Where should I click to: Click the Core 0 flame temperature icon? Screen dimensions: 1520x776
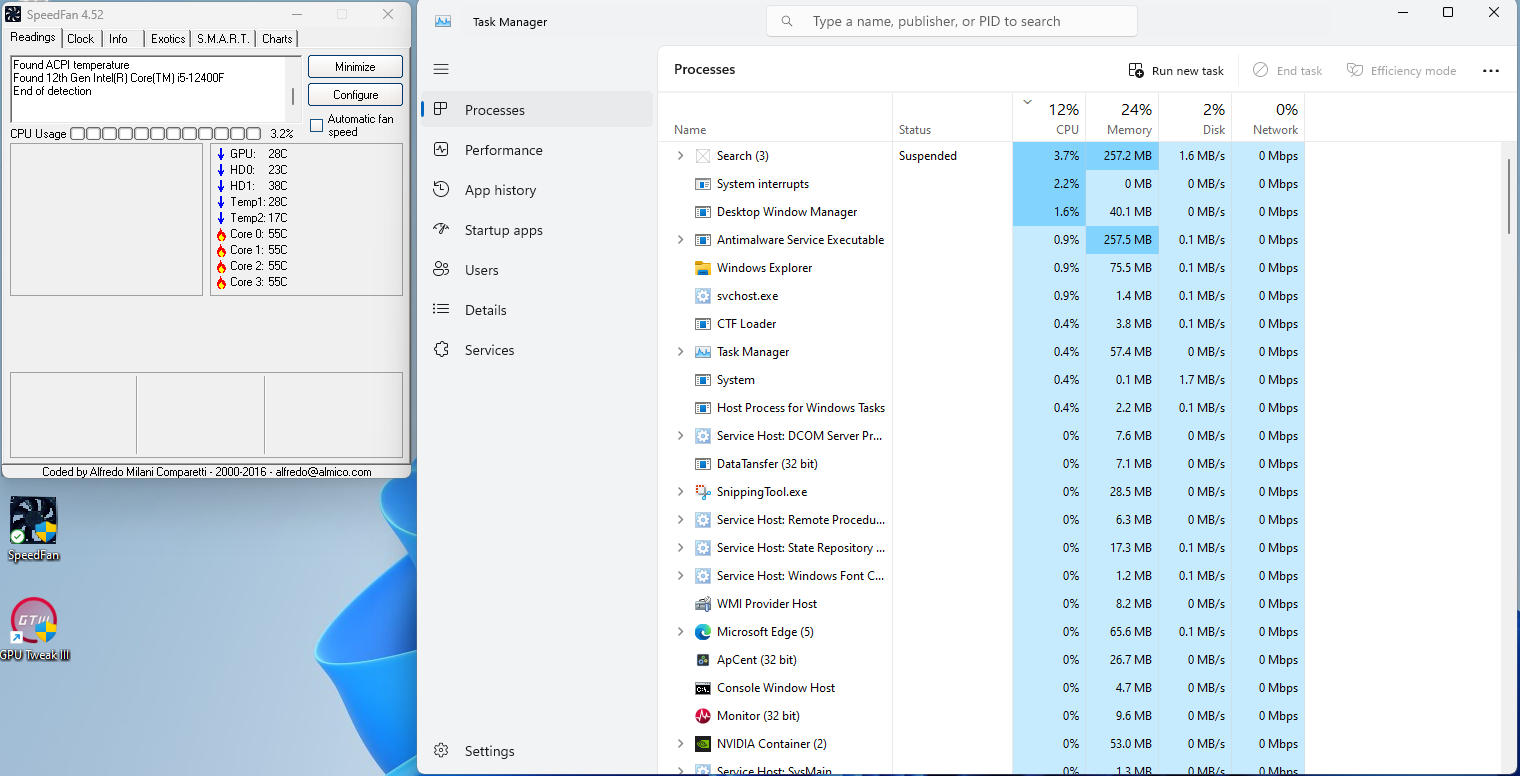pos(221,234)
